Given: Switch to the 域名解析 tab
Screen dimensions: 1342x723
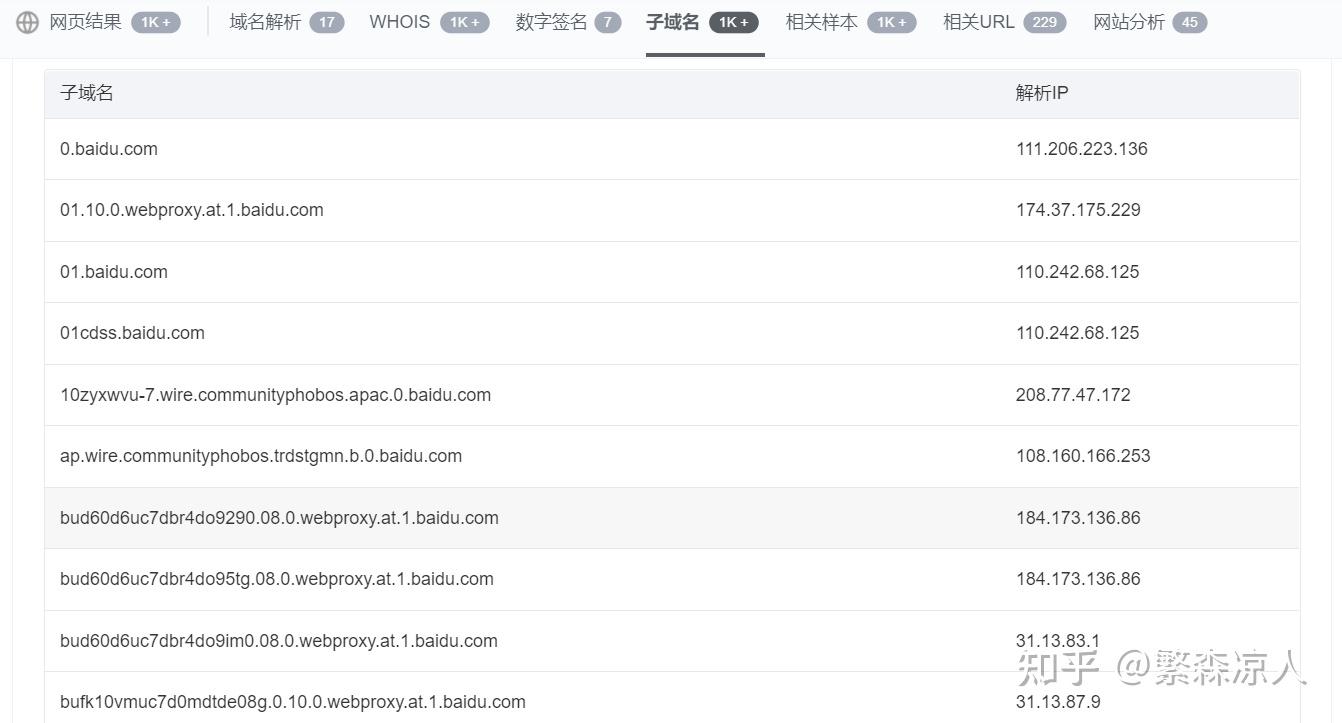Looking at the screenshot, I should (286, 22).
